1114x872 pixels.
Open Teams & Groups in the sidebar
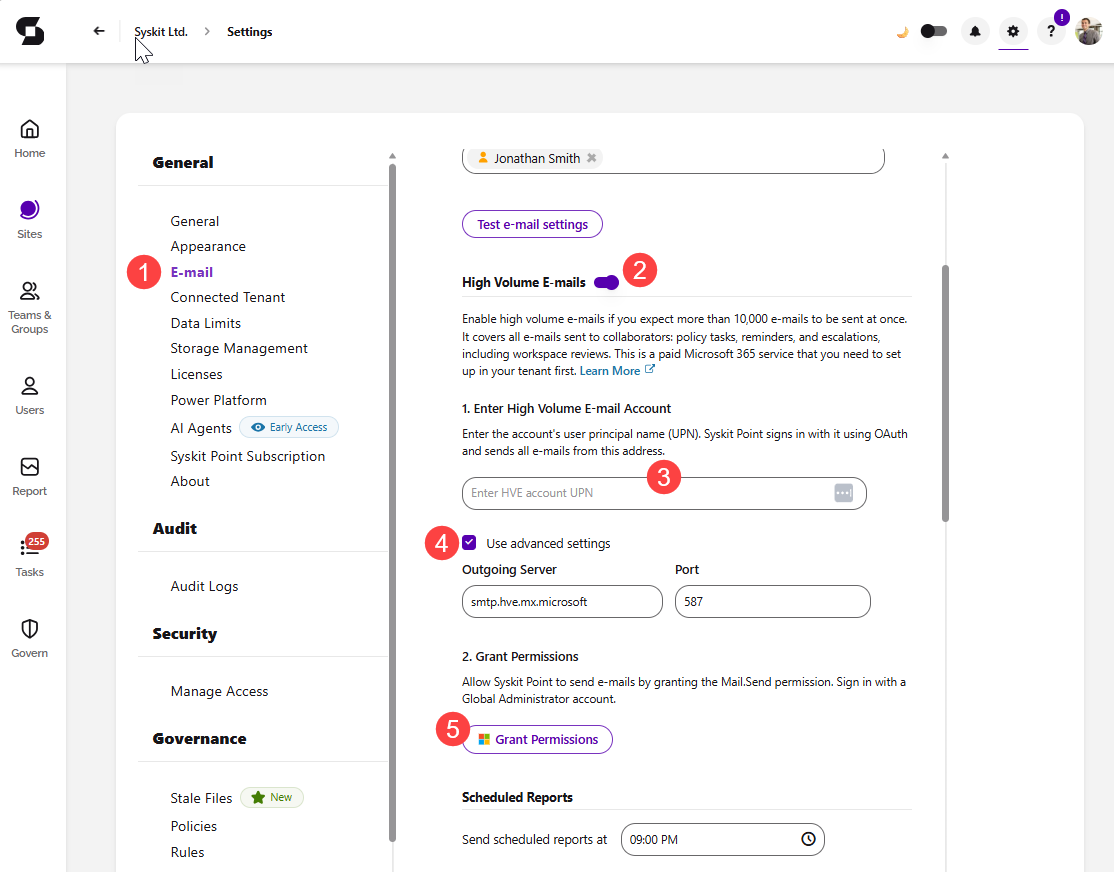click(x=30, y=308)
